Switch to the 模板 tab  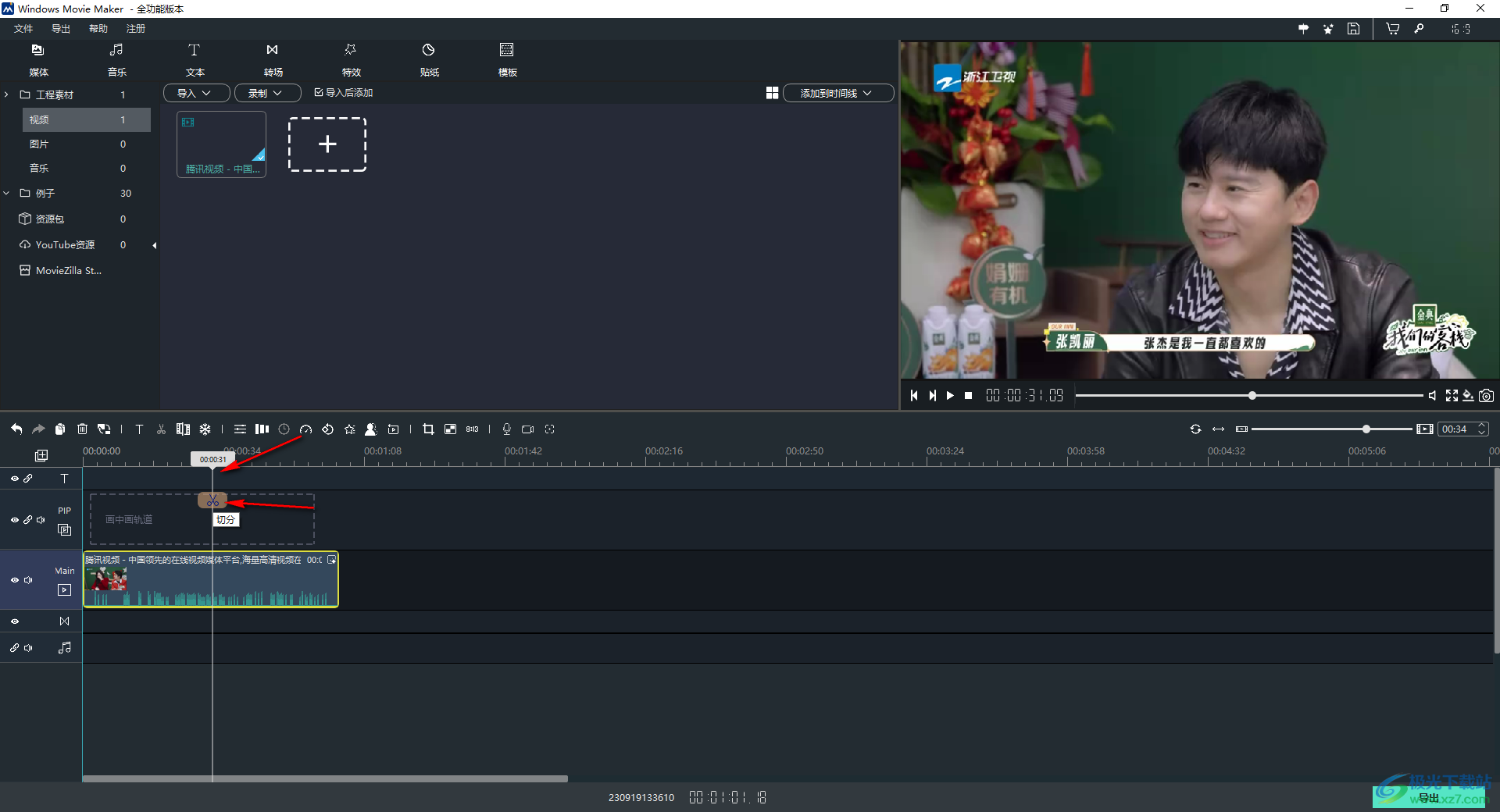(507, 60)
